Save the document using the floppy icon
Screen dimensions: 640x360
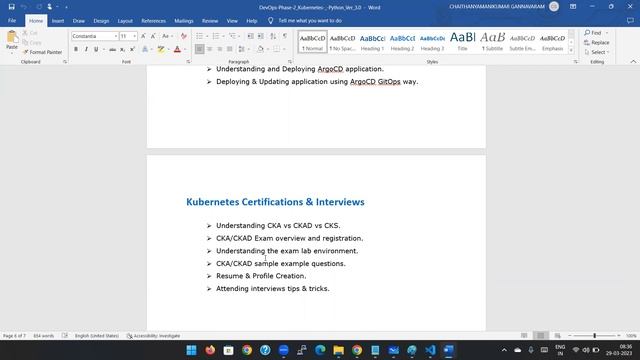(x=11, y=7)
